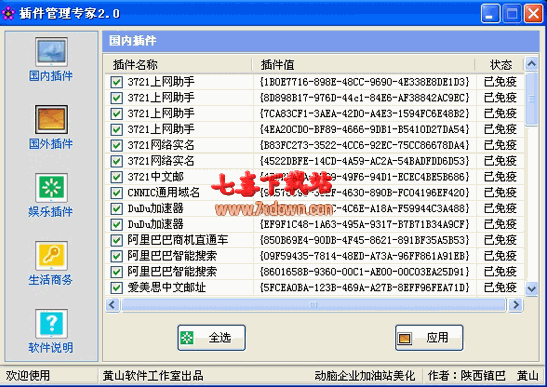The width and height of the screenshot is (547, 387).
Task: Select the 生活商务 text label in sidebar
Action: (x=51, y=280)
